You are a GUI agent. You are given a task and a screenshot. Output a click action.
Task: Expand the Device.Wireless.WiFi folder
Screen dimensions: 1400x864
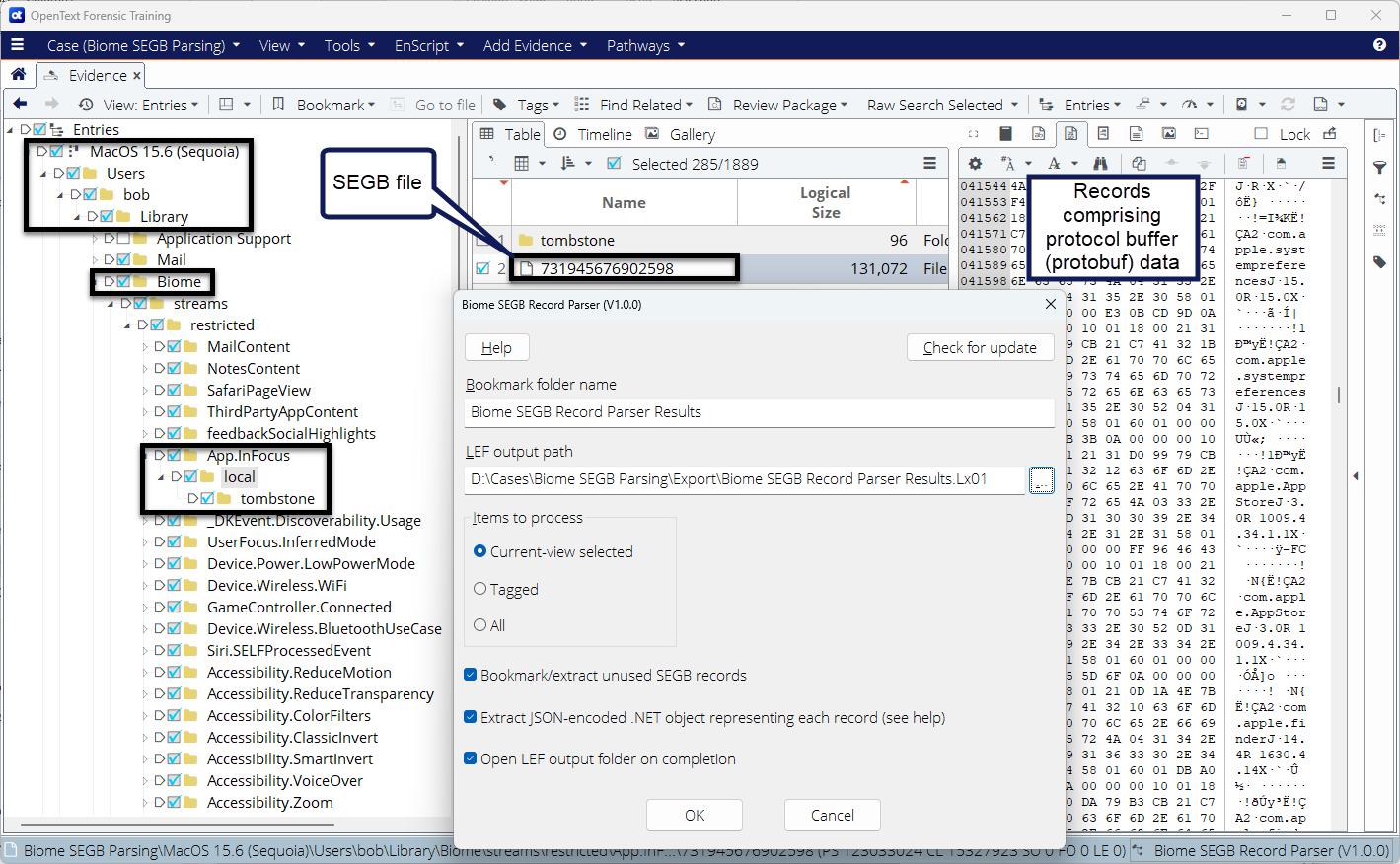click(x=146, y=585)
